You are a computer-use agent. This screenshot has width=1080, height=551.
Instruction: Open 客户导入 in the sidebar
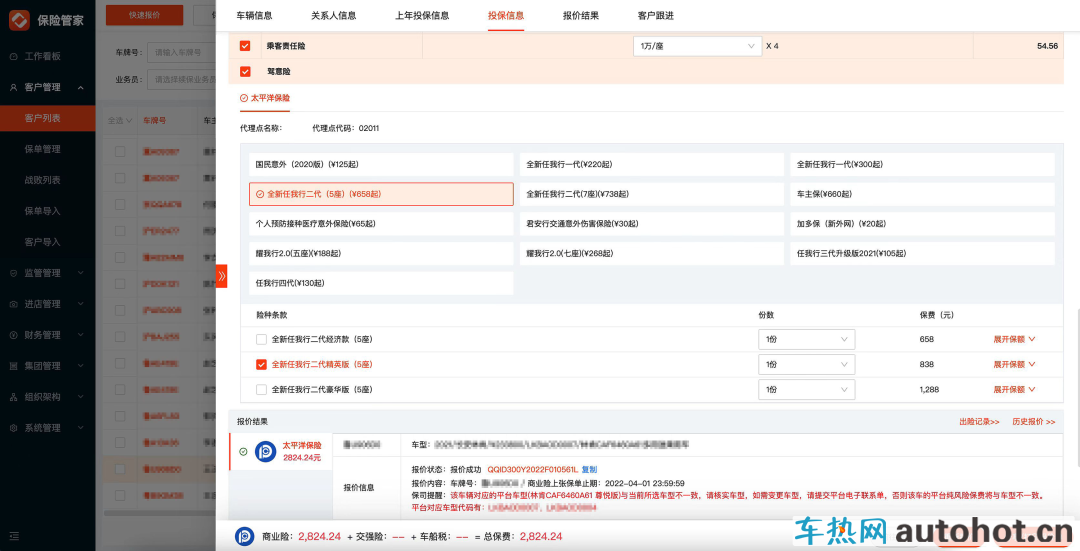coord(43,242)
